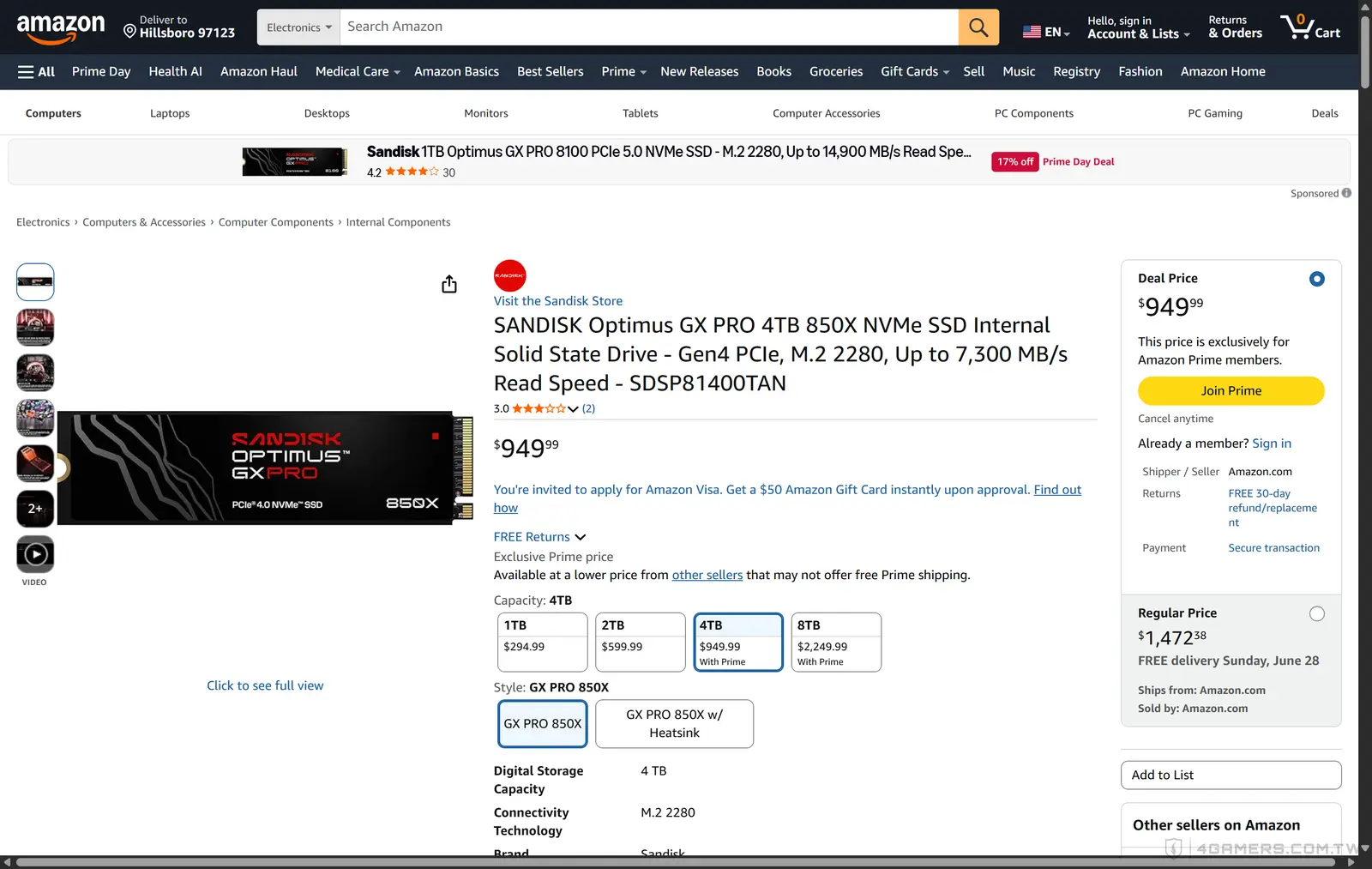Open the 2+ more images thumbnail
Screen dimensions: 1372x869
35,509
